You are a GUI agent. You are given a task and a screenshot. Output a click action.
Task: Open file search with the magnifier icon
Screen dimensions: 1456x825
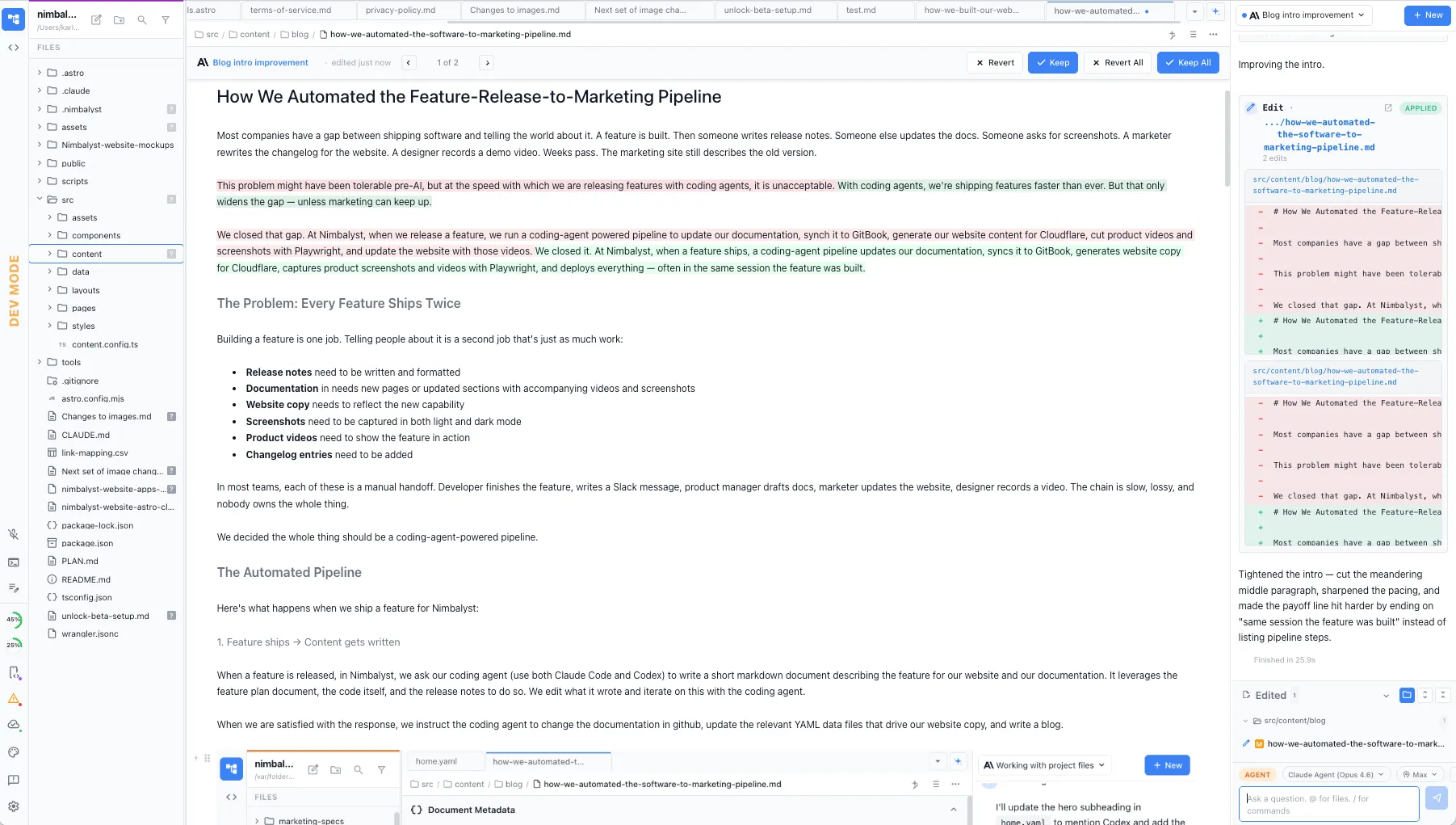coord(142,20)
